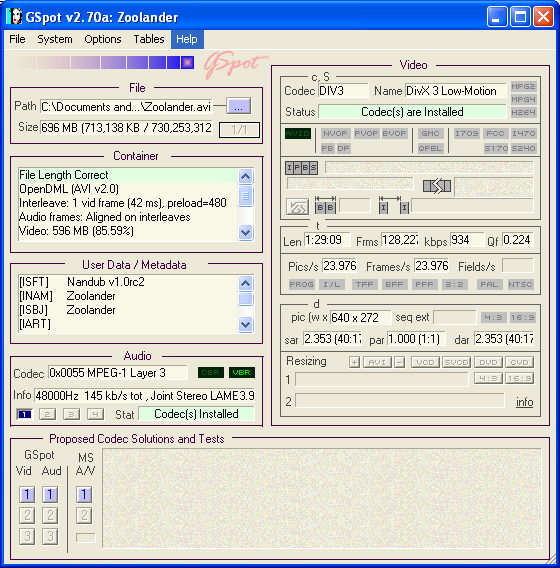Click the PVOP indicator
The width and height of the screenshot is (560, 568).
[x=366, y=133]
